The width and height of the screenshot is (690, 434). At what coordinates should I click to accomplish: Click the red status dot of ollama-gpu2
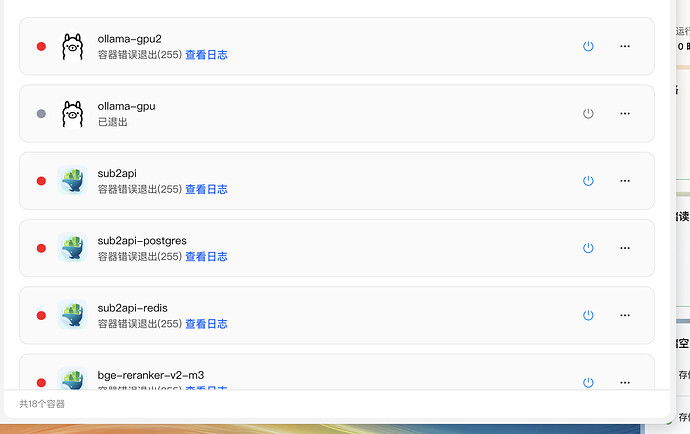[x=41, y=46]
